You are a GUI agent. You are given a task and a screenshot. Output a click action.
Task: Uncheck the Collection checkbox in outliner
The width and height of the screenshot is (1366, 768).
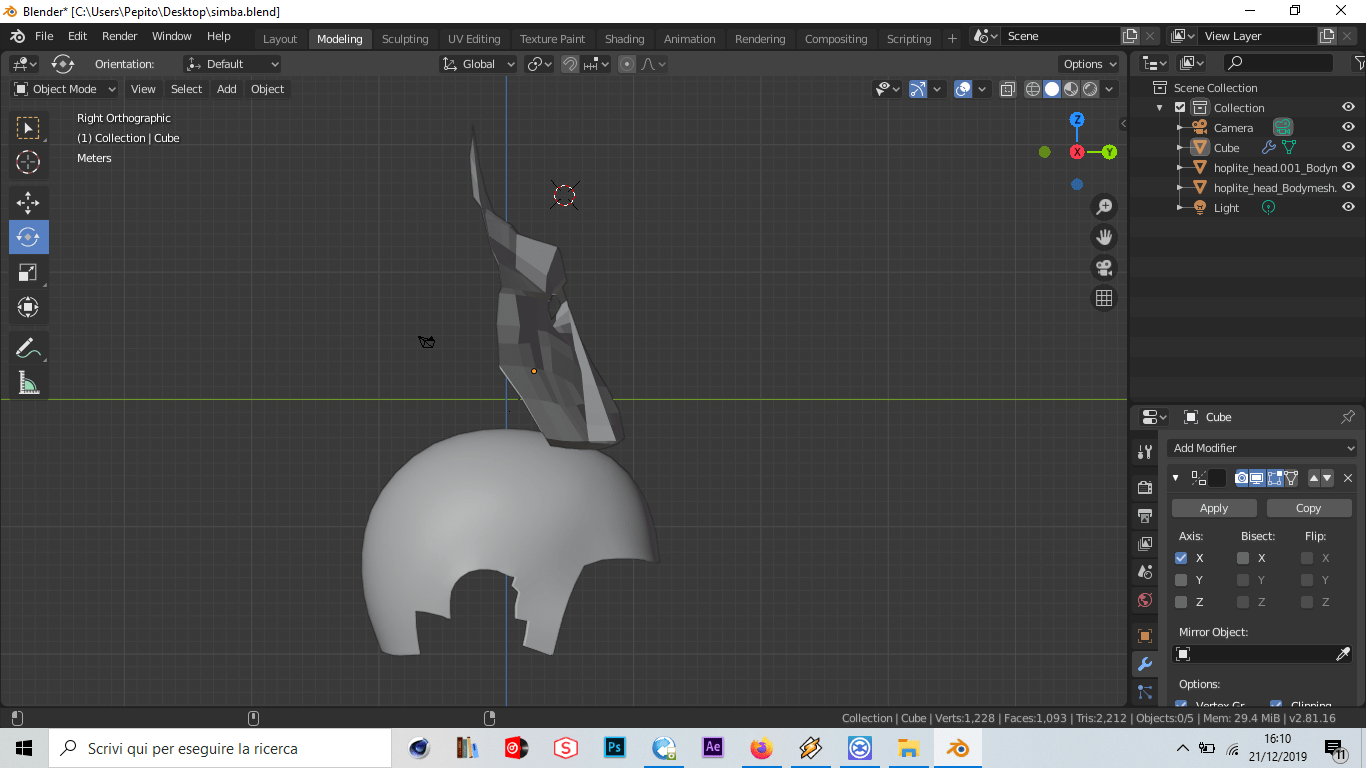[1180, 108]
